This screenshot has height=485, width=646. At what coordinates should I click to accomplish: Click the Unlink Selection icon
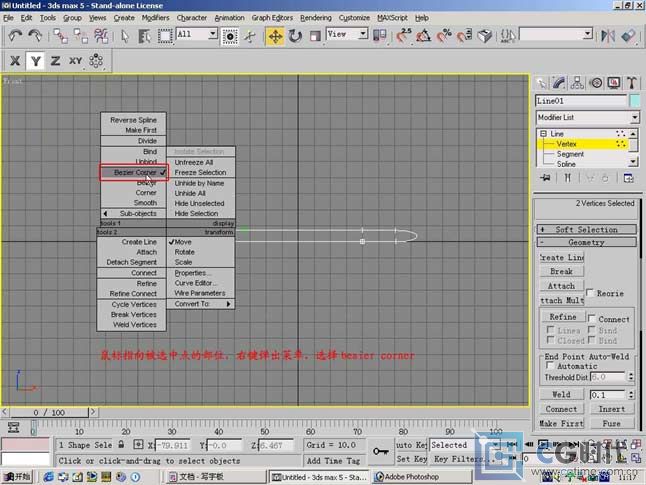pos(81,36)
